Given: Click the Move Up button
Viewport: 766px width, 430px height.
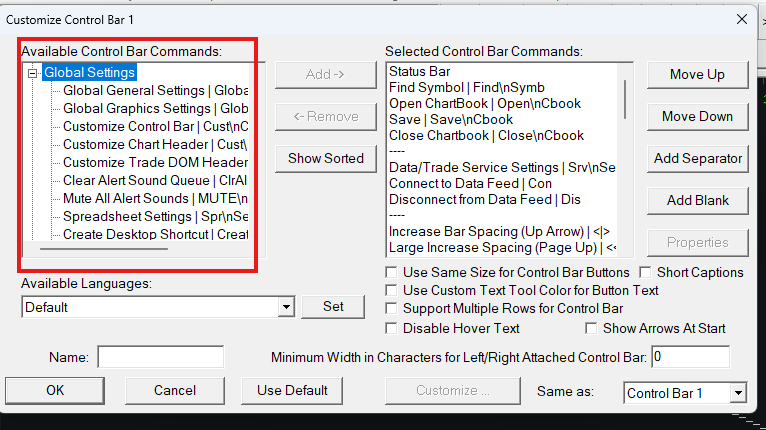Looking at the screenshot, I should [x=697, y=75].
